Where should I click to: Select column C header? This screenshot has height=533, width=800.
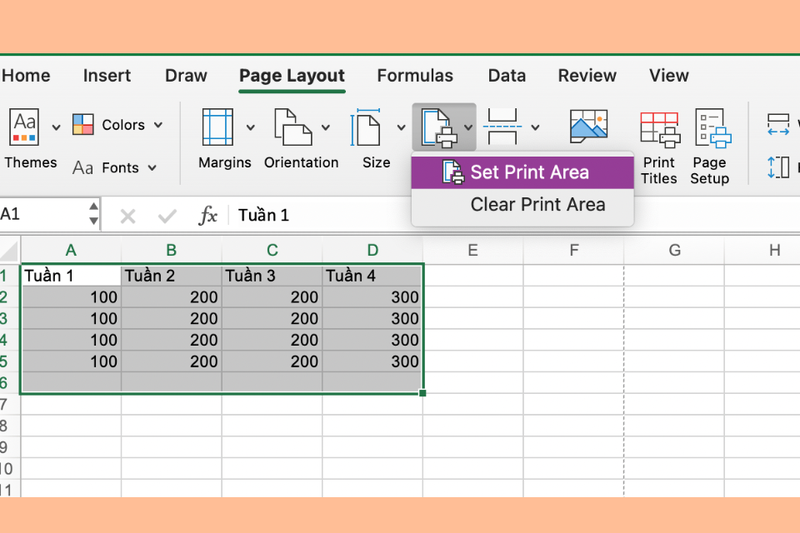(272, 250)
